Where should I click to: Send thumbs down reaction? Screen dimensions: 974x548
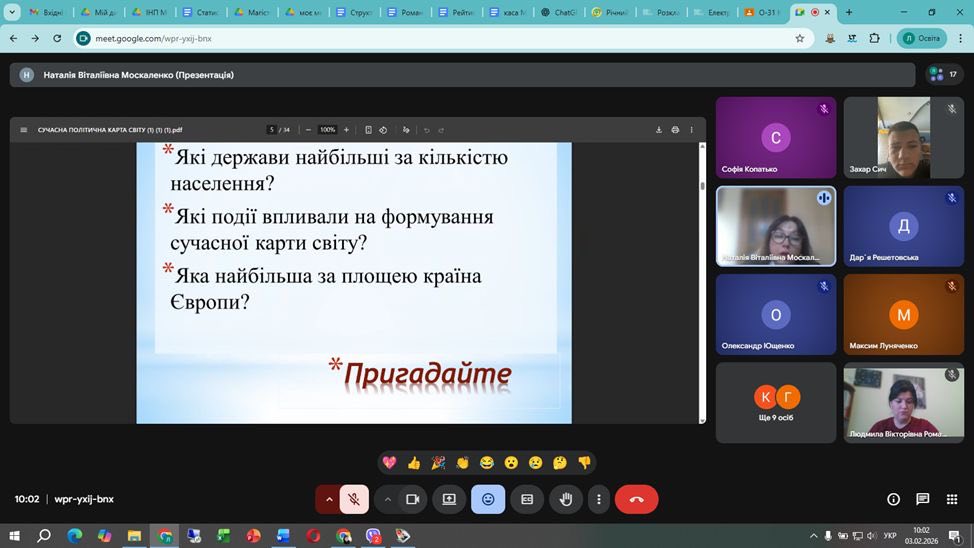[584, 462]
